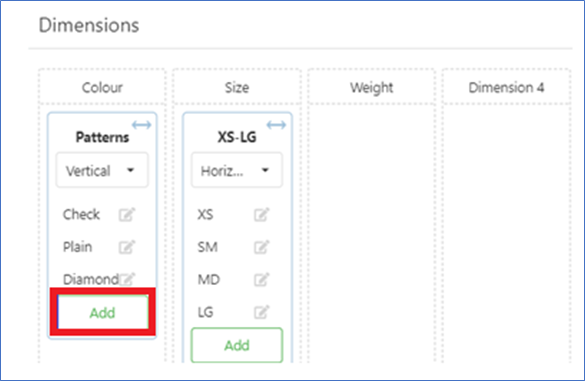Click the move arrow on Patterns card
Viewport: 585px width, 381px height.
point(142,125)
